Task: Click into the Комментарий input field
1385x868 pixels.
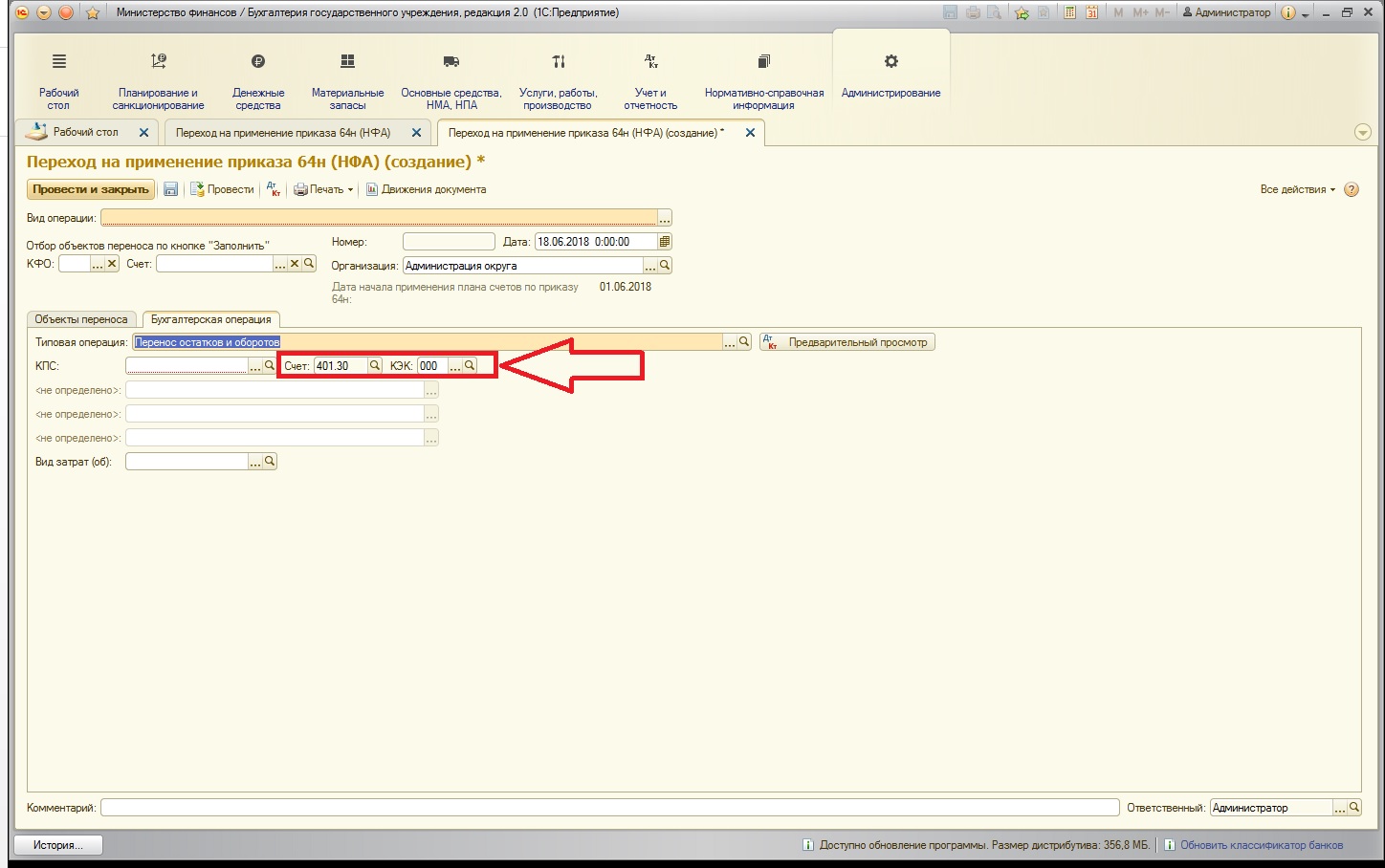Action: [x=609, y=808]
